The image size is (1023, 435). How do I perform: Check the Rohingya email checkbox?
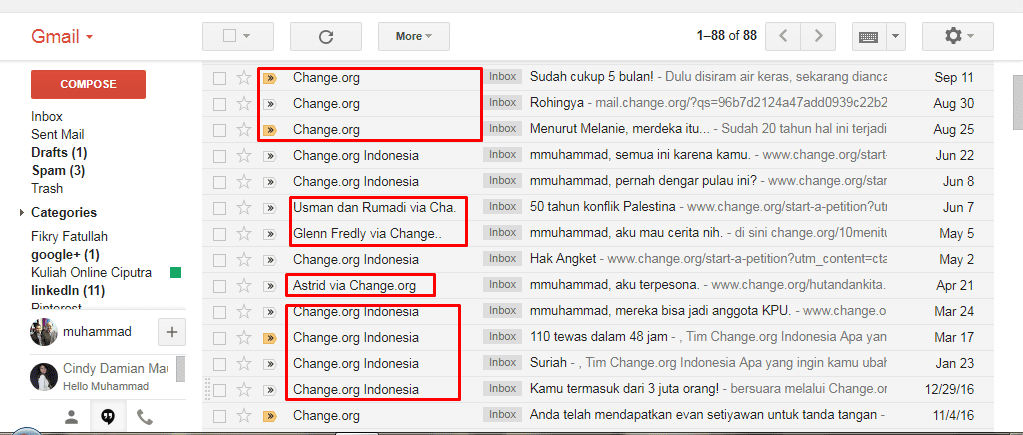[x=219, y=104]
